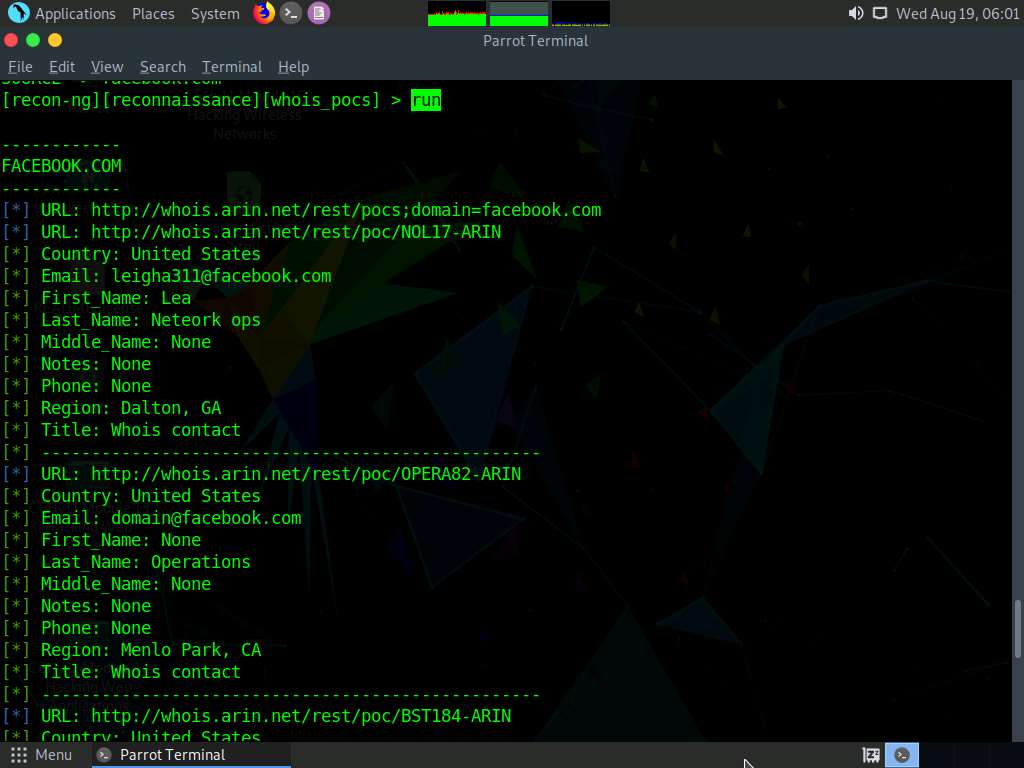Open the first green CPU monitor graph
1024x768 pixels.
[456, 14]
